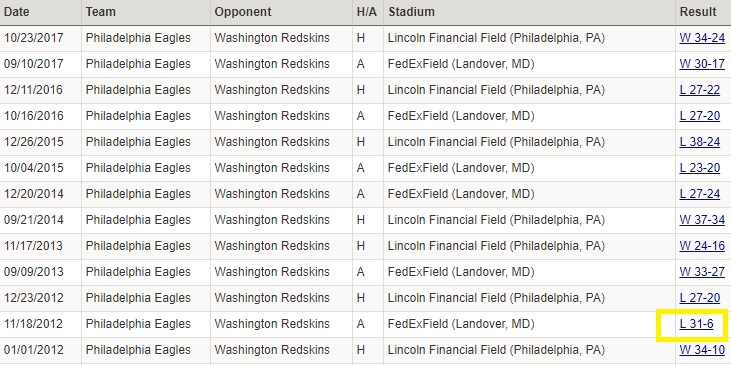Sort by the Result column header

tap(698, 12)
